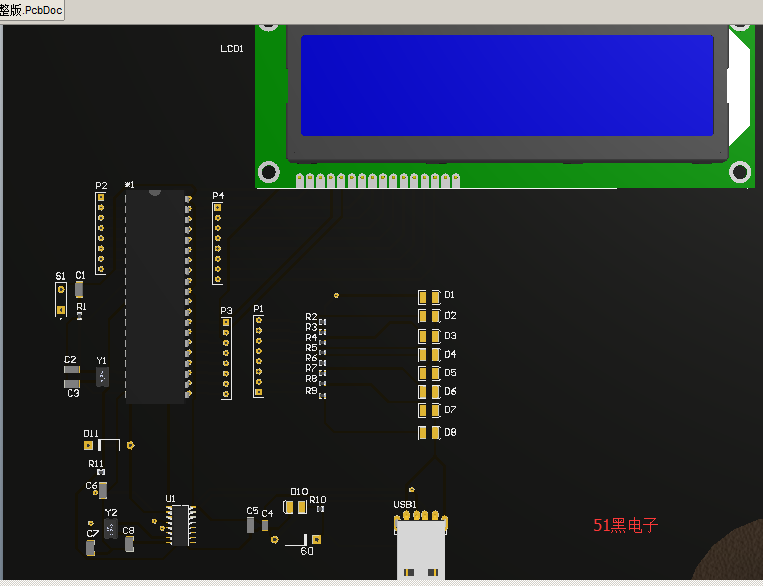The height and width of the screenshot is (586, 763).
Task: Select LED D8
Action: [429, 432]
